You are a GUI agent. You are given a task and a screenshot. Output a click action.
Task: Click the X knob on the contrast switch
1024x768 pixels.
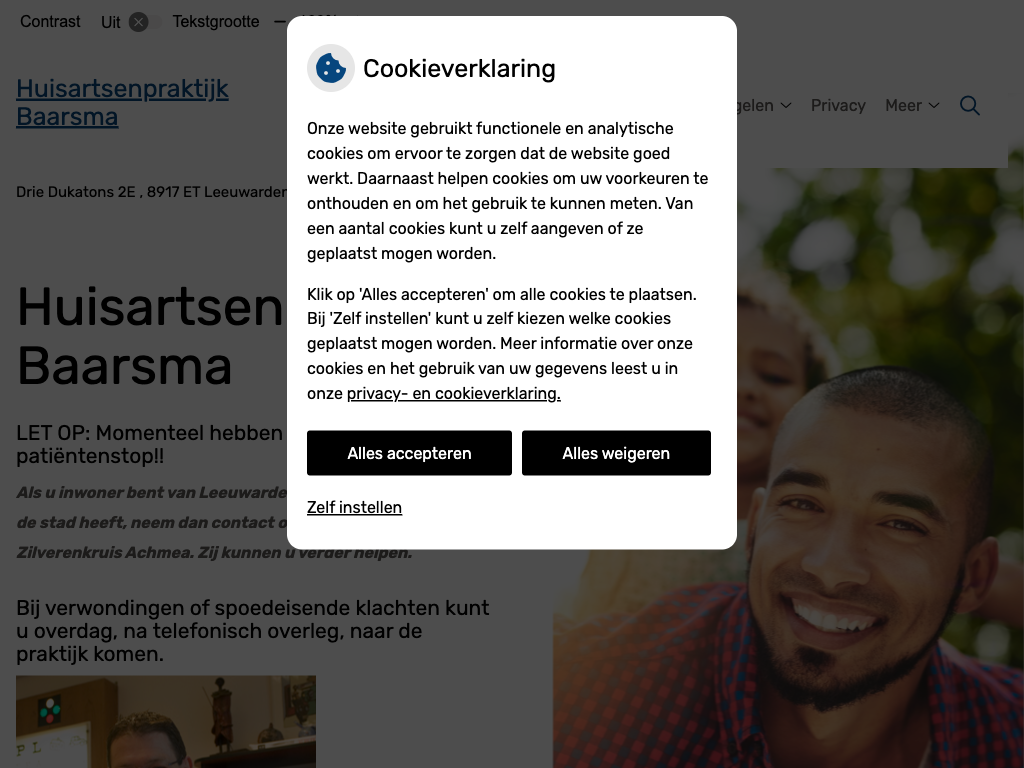(x=138, y=22)
